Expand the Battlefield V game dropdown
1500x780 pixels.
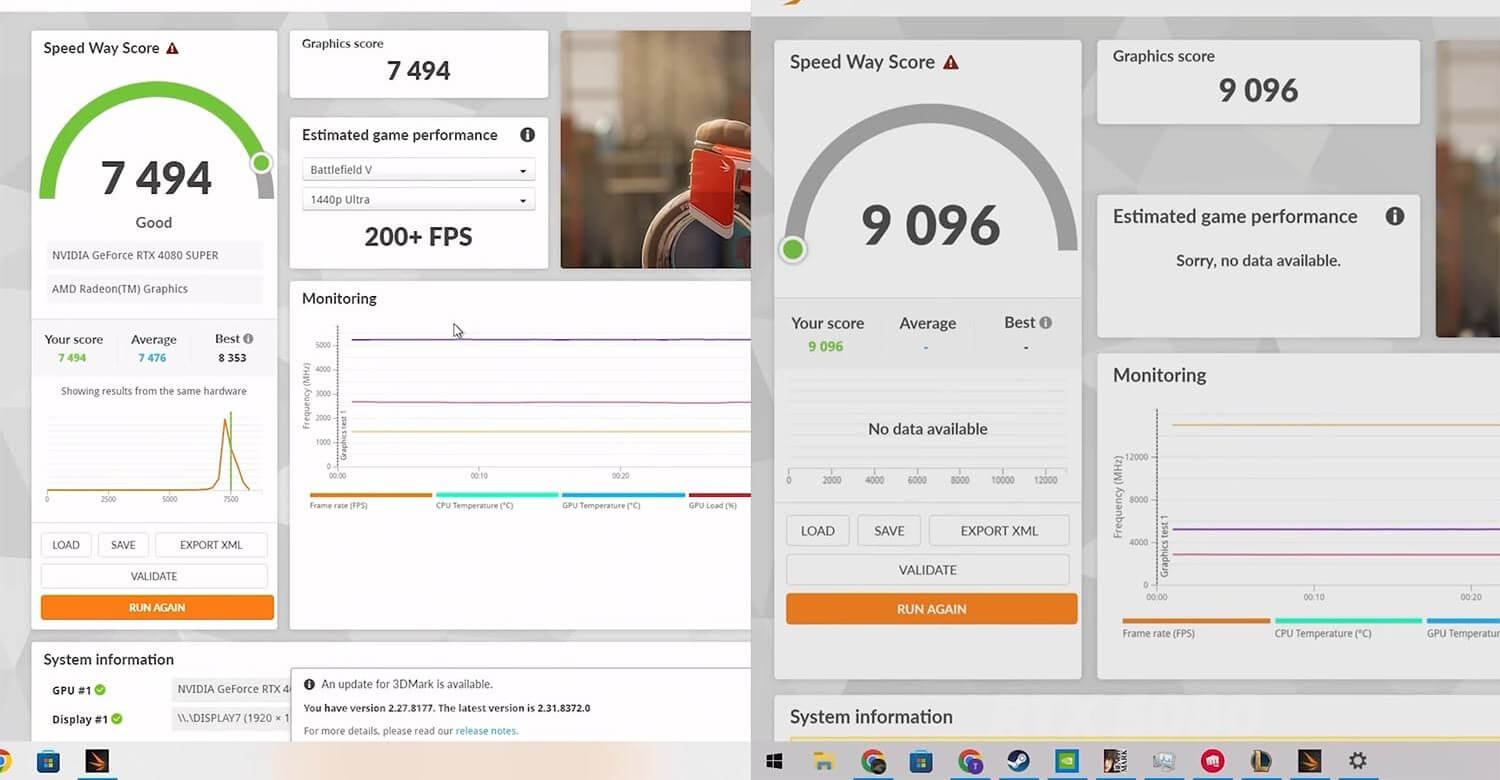click(x=418, y=170)
